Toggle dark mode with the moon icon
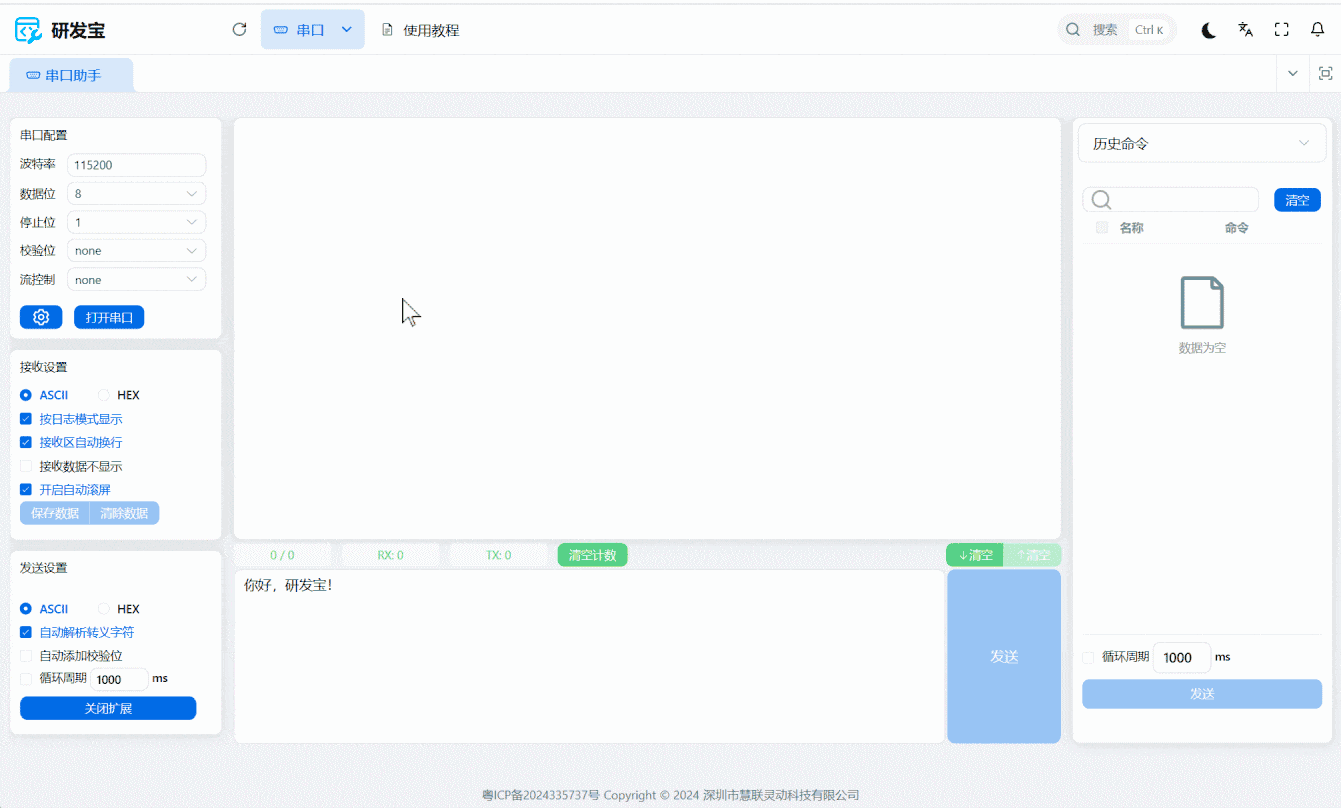1341x808 pixels. pos(1208,30)
